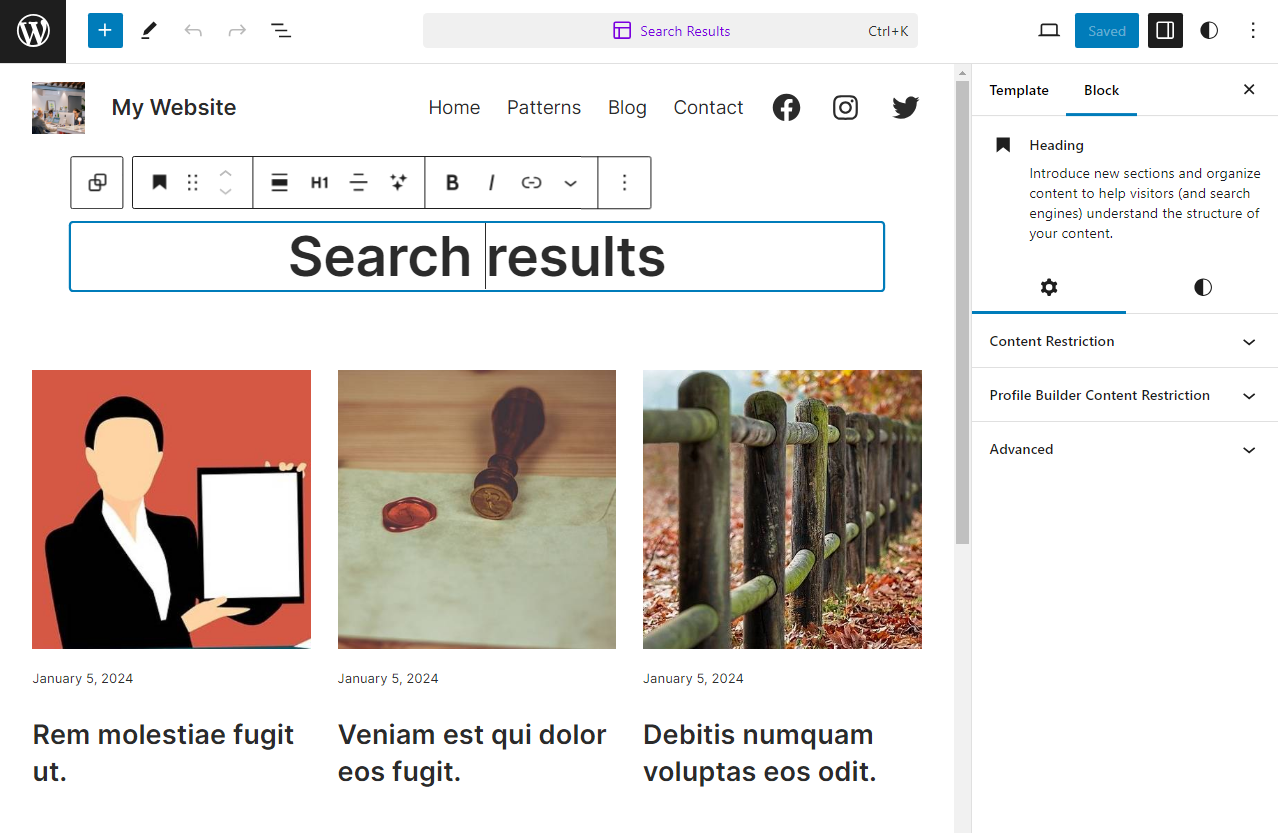The image size is (1278, 833).
Task: Switch to the Template tab
Action: point(1019,90)
